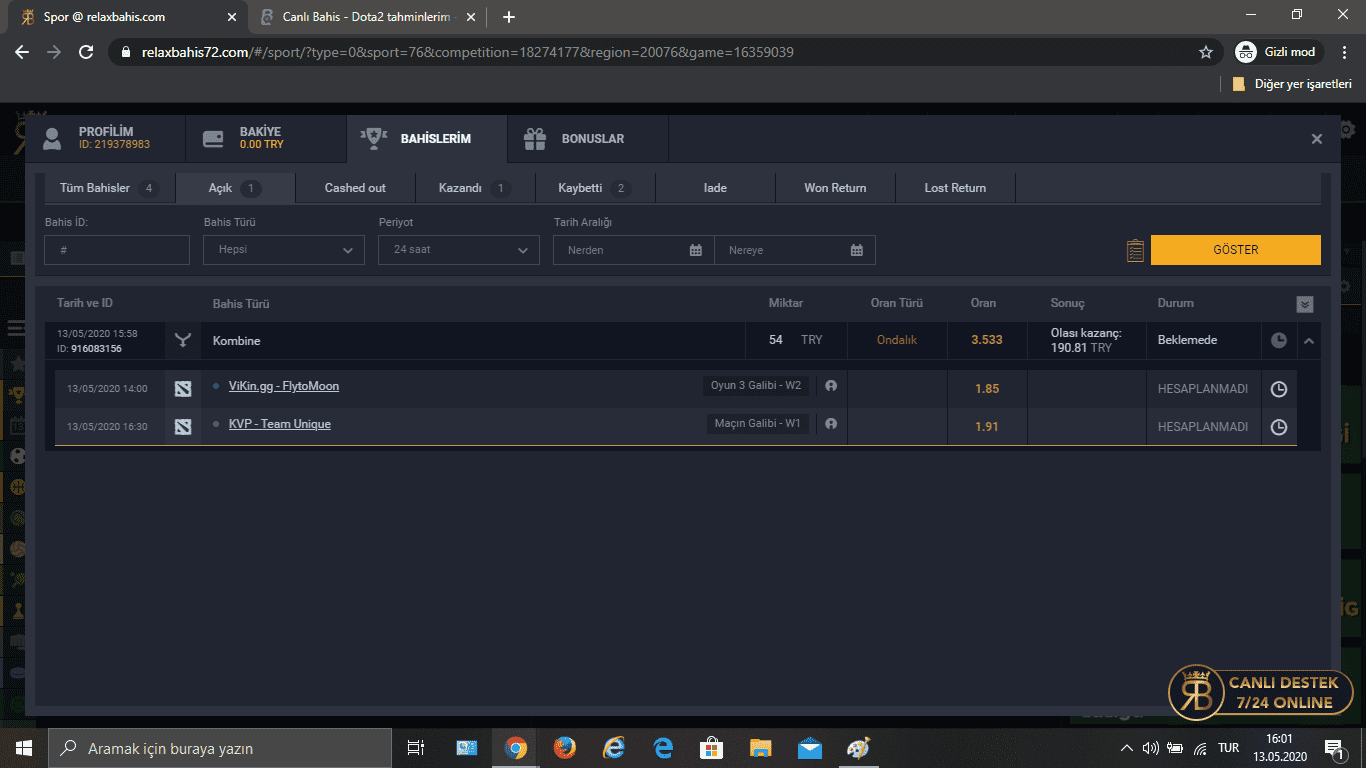This screenshot has width=1366, height=768.
Task: Open Mail app from taskbar
Action: pos(810,748)
